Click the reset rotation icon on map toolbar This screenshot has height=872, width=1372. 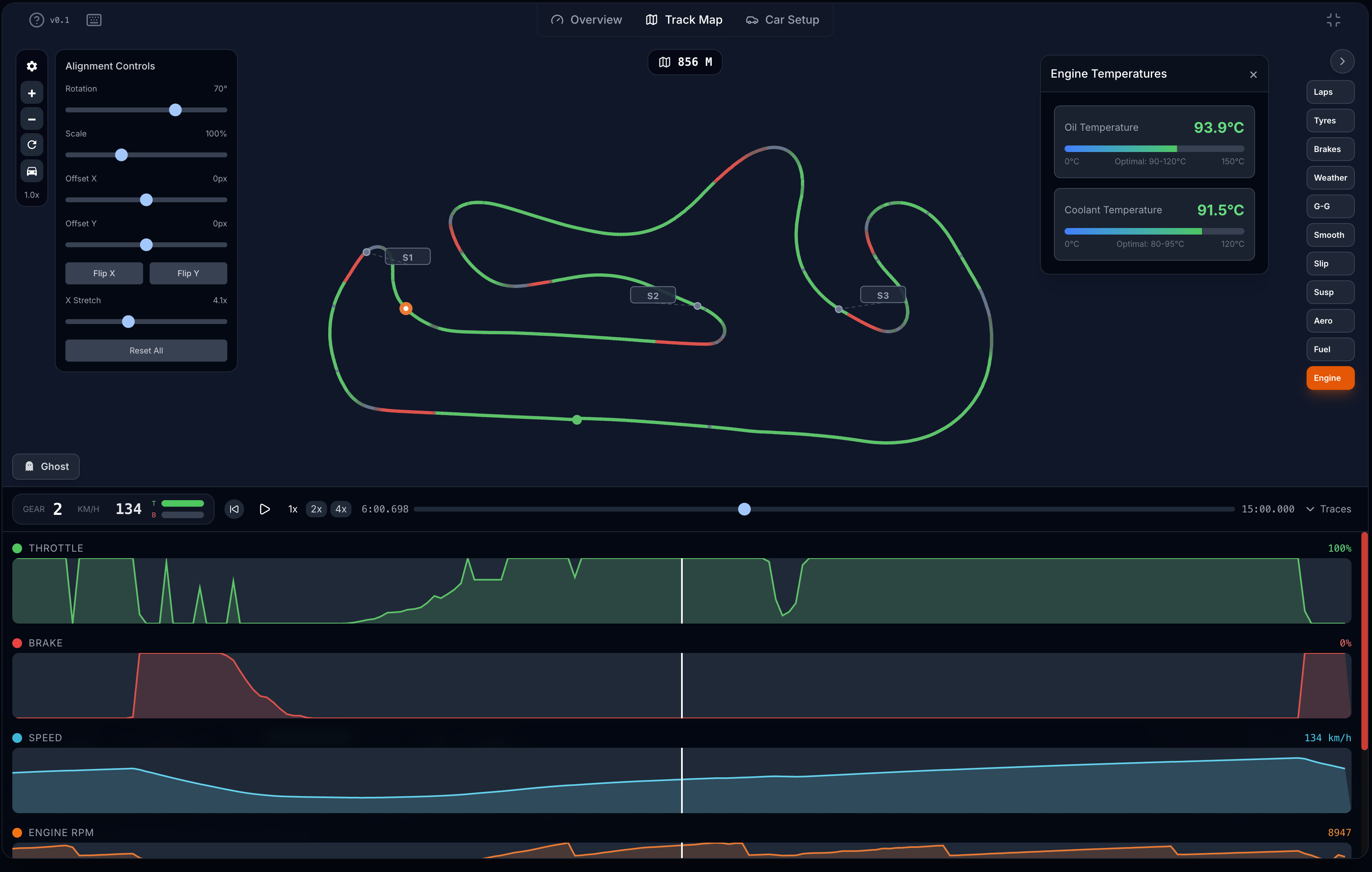click(32, 145)
